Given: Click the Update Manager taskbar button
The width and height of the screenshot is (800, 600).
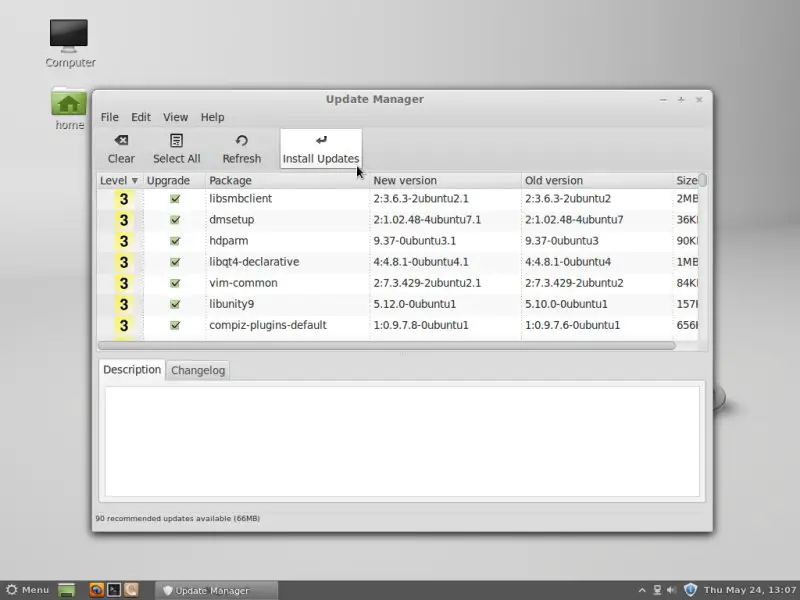Looking at the screenshot, I should pos(216,590).
